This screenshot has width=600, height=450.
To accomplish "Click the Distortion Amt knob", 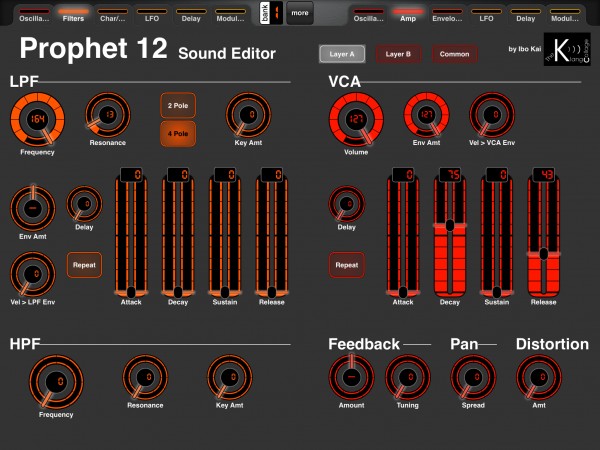I will tap(539, 377).
